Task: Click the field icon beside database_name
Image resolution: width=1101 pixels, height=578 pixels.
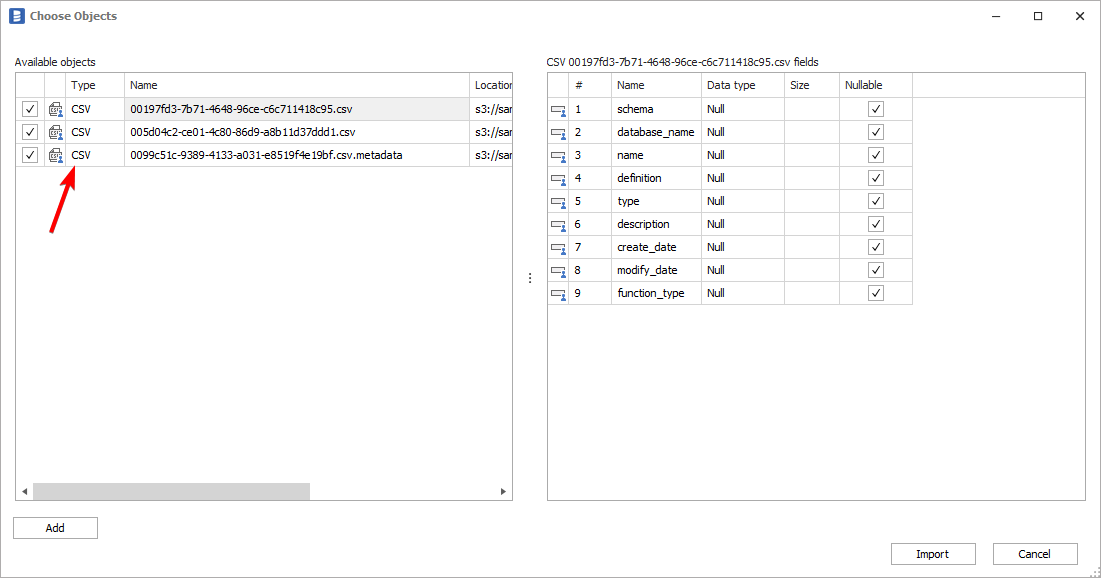Action: pos(559,131)
